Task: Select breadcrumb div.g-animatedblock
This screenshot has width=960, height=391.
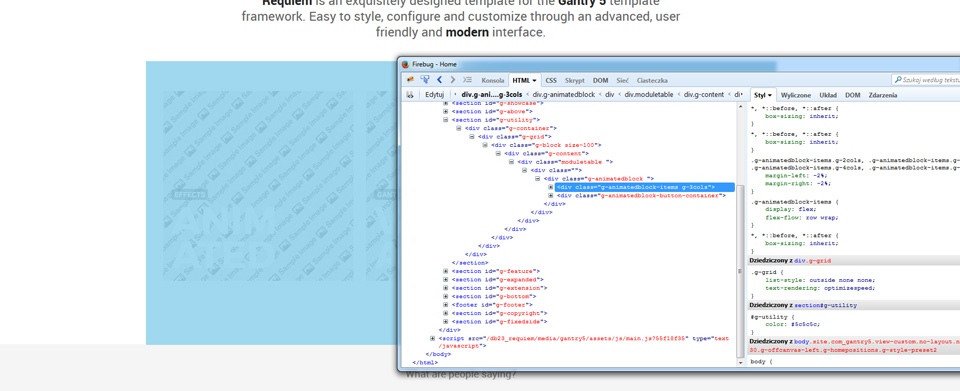Action: click(564, 95)
